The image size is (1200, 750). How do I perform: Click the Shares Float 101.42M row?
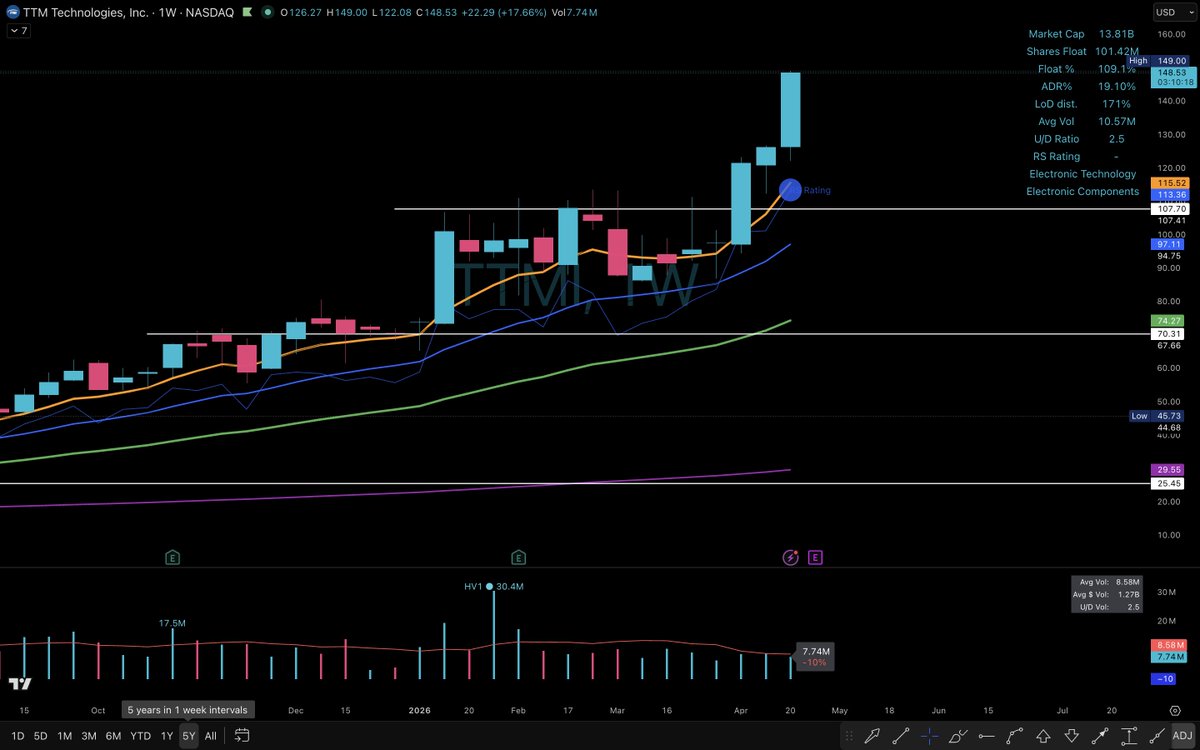(x=1082, y=51)
